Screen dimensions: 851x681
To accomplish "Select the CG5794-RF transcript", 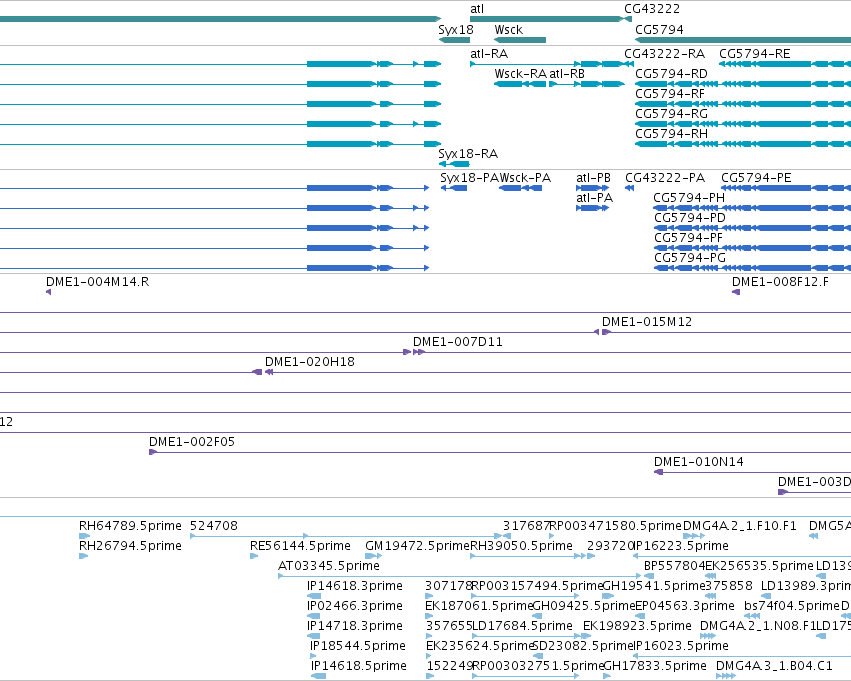I will pyautogui.click(x=743, y=104).
